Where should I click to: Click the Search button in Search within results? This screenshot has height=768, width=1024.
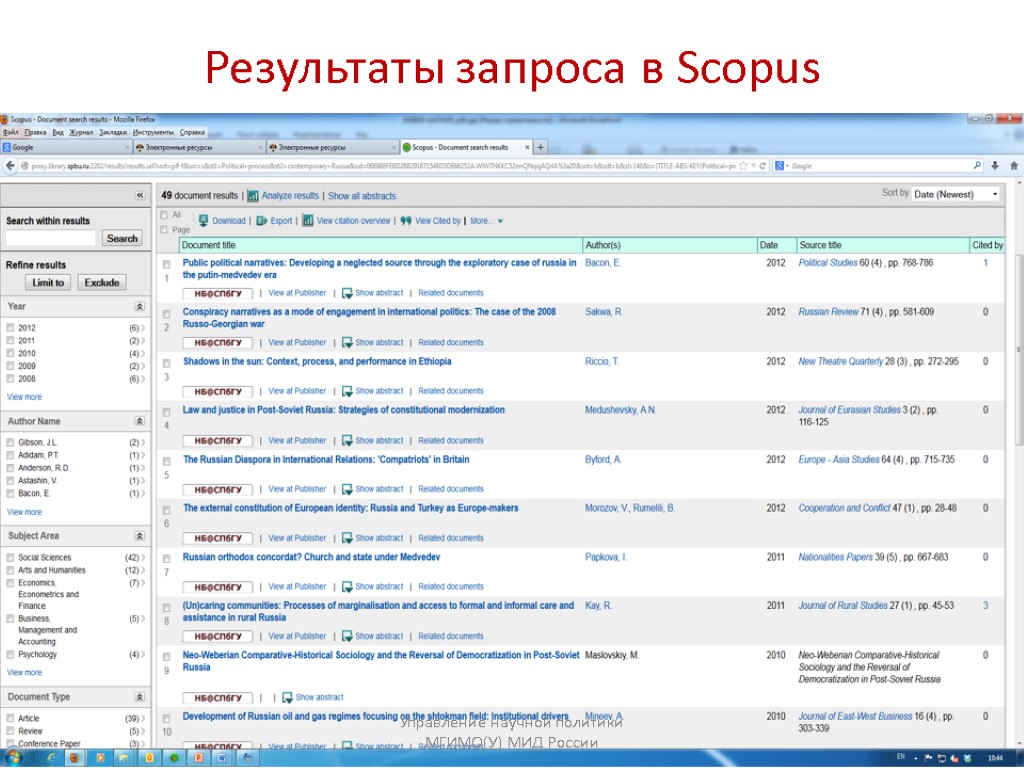(122, 238)
